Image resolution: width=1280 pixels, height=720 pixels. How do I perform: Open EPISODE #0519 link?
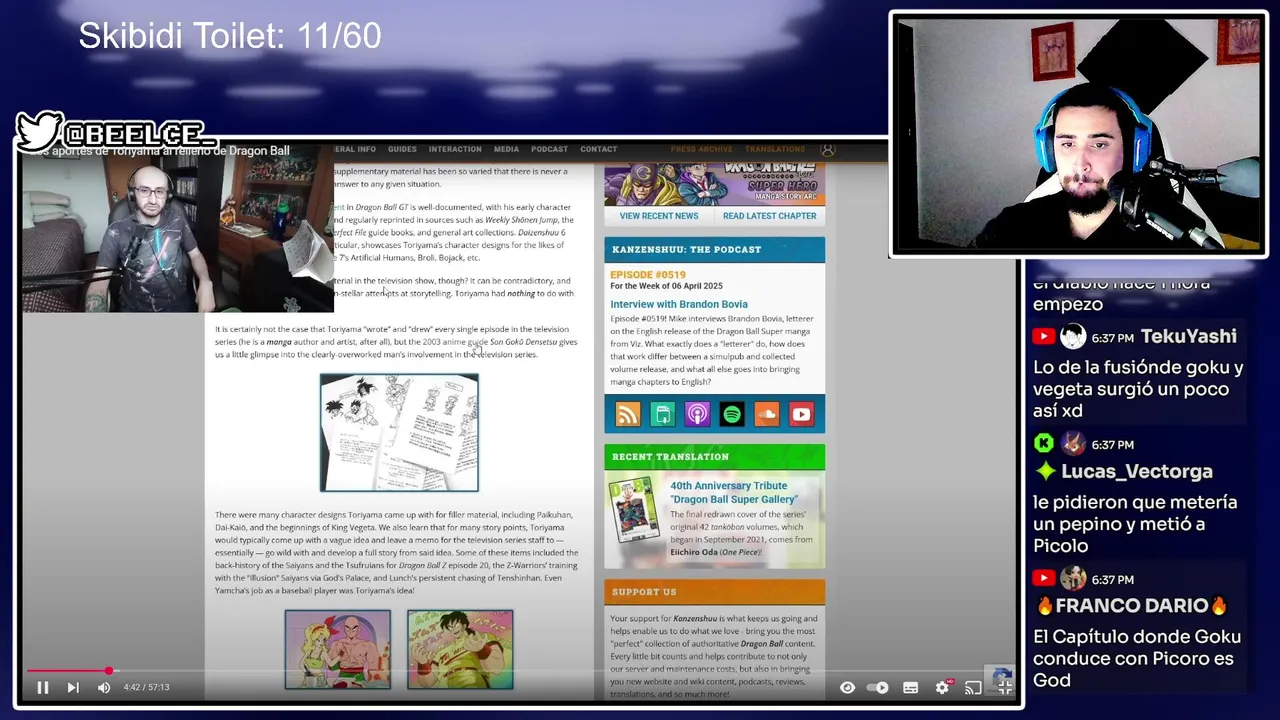648,275
